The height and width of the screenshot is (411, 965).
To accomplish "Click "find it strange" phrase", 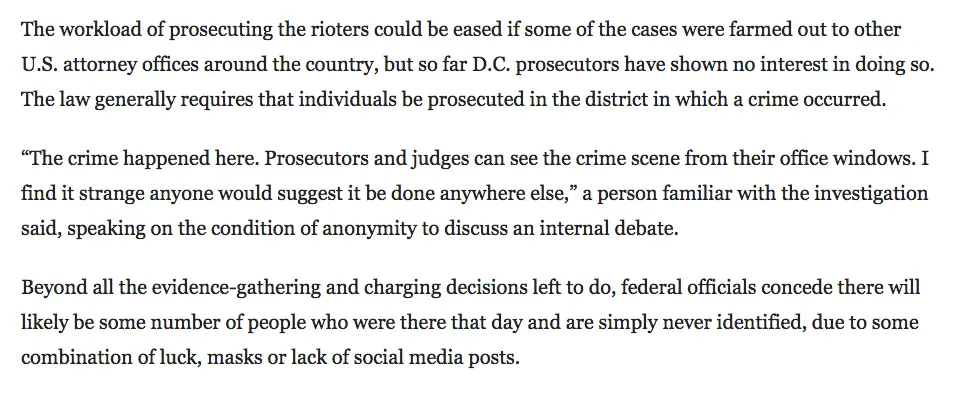I will (x=78, y=195).
